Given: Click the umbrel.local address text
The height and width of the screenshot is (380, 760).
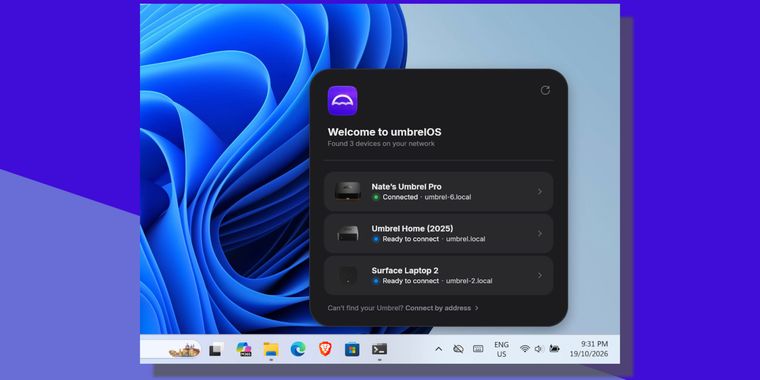Looking at the screenshot, I should [x=465, y=239].
